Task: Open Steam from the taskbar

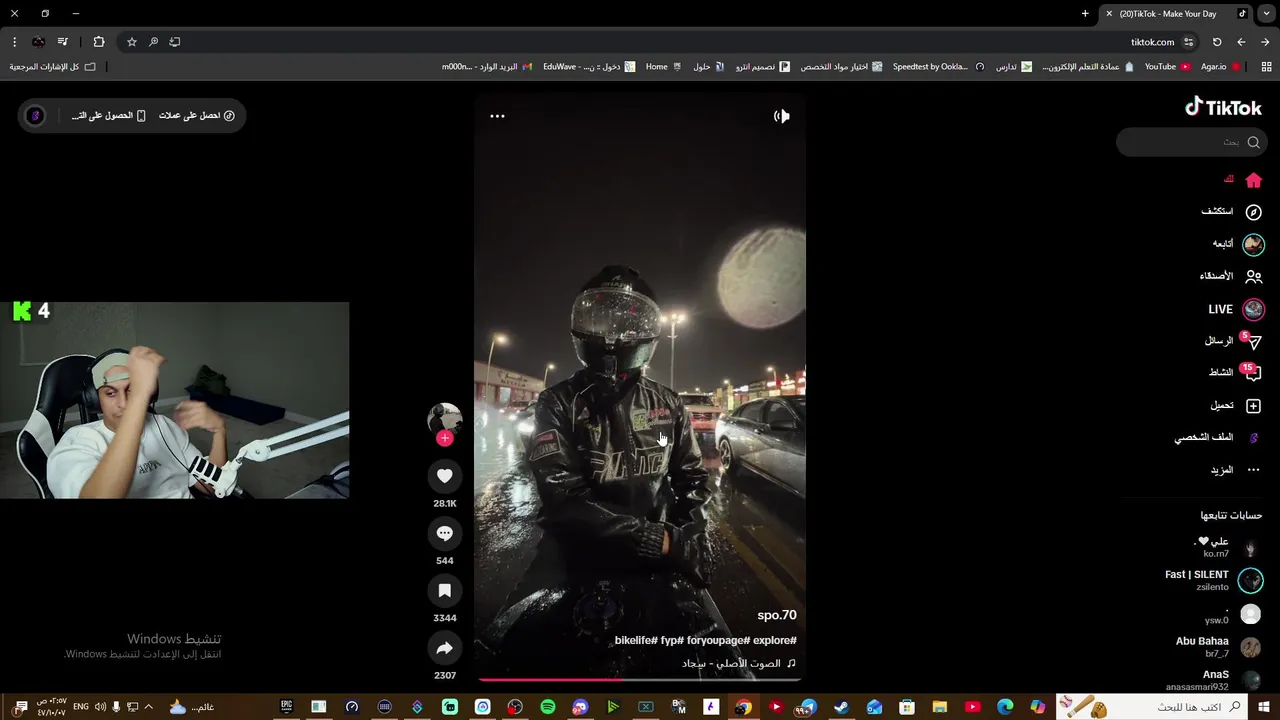Action: point(841,707)
